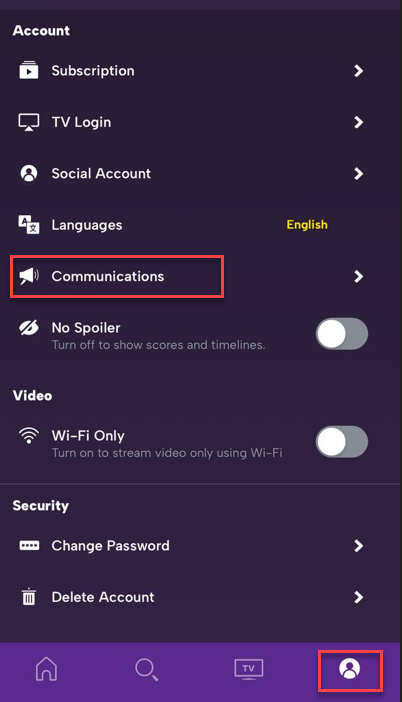Open the Search tab in bottom bar
Image resolution: width=402 pixels, height=702 pixels.
pyautogui.click(x=146, y=670)
